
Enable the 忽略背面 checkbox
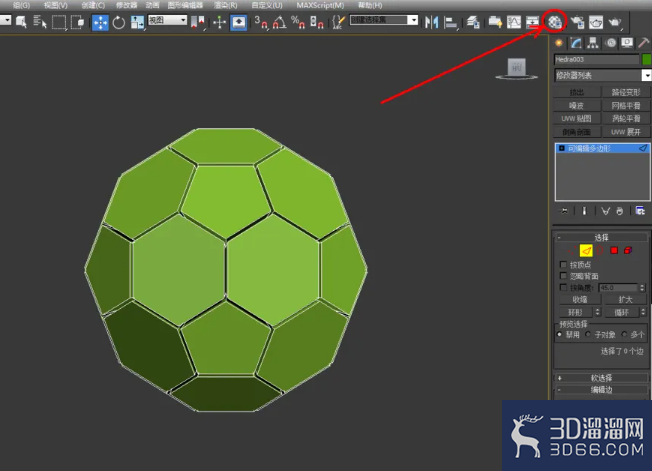(x=563, y=276)
